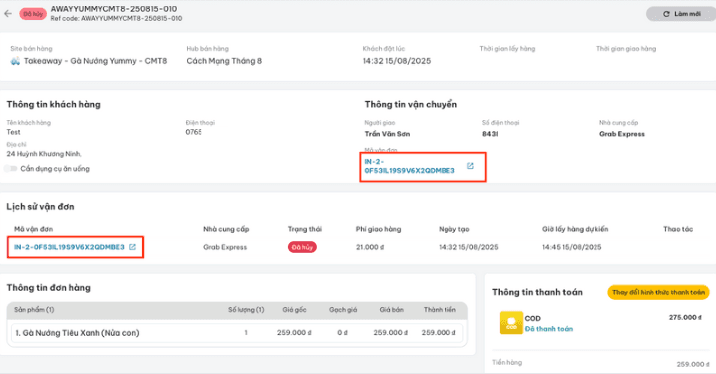Click the Giá gốc value 259.000 đ
The height and width of the screenshot is (374, 716).
point(294,333)
